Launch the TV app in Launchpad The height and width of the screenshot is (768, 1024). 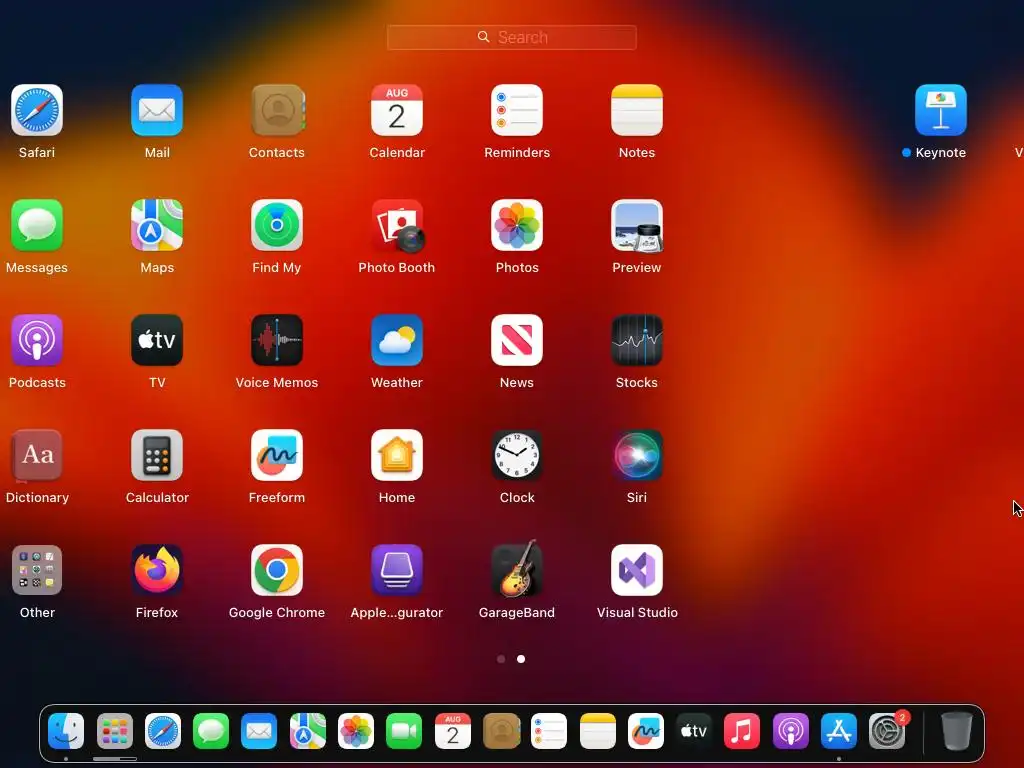(x=157, y=340)
